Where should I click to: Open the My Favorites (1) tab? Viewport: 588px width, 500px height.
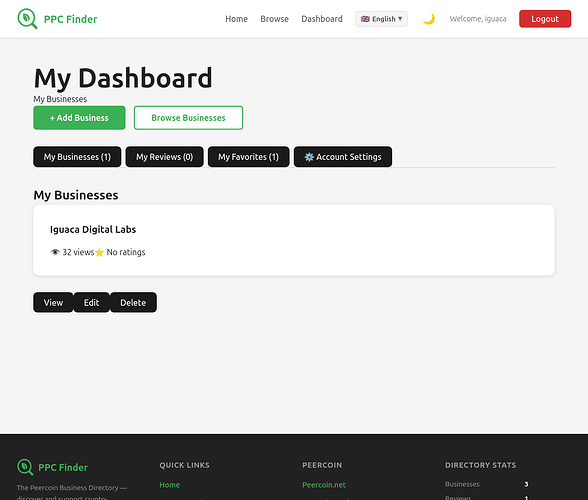[249, 157]
